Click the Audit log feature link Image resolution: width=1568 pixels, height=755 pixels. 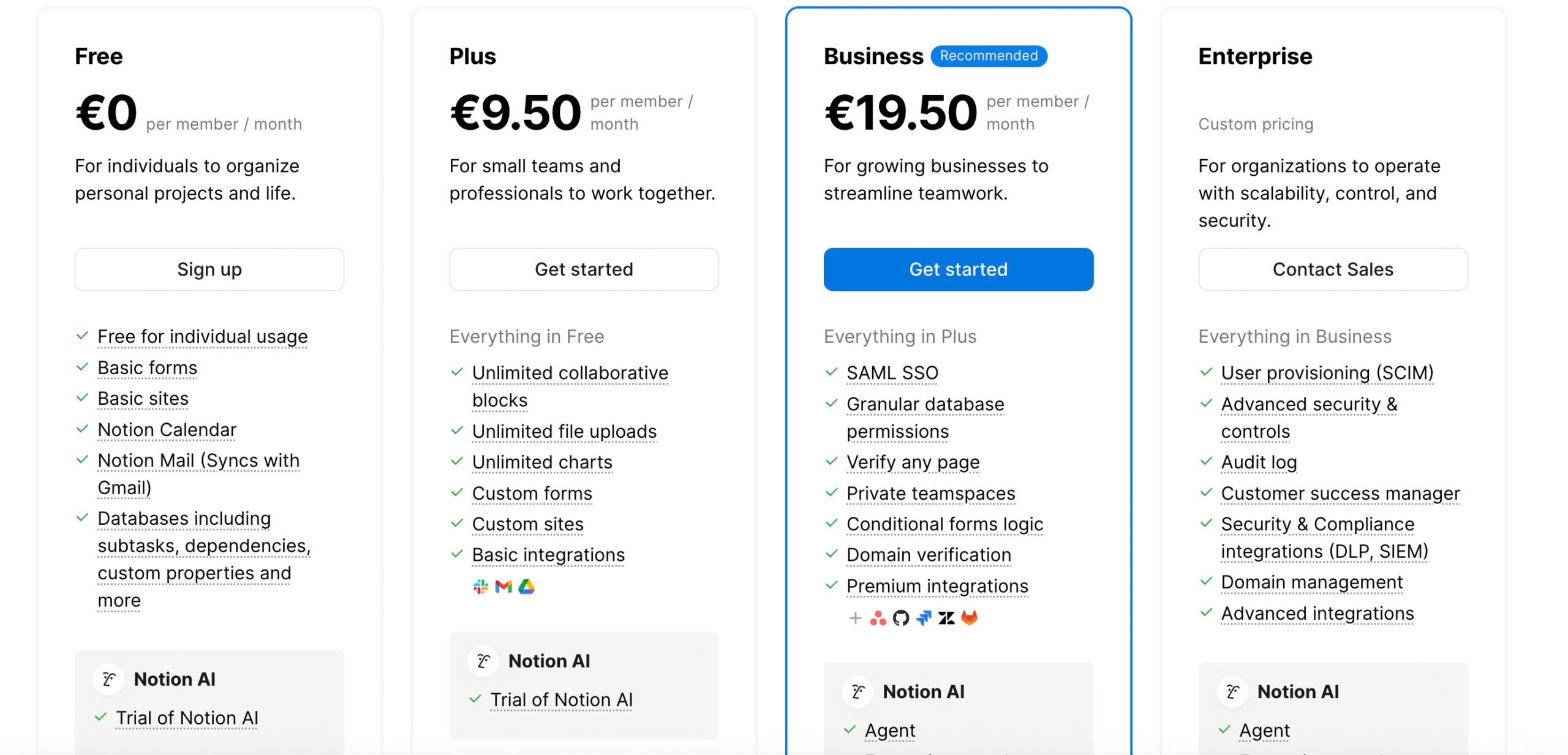click(x=1259, y=462)
